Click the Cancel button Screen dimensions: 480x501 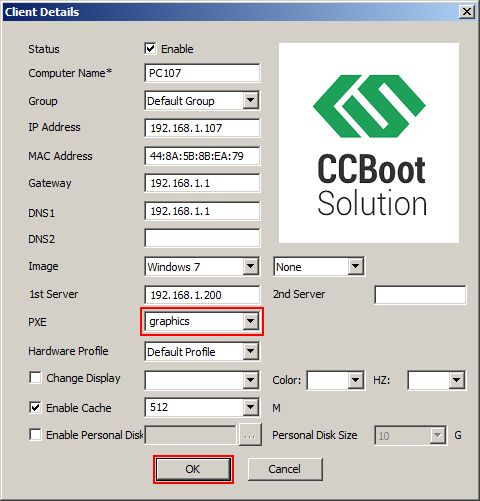point(285,469)
